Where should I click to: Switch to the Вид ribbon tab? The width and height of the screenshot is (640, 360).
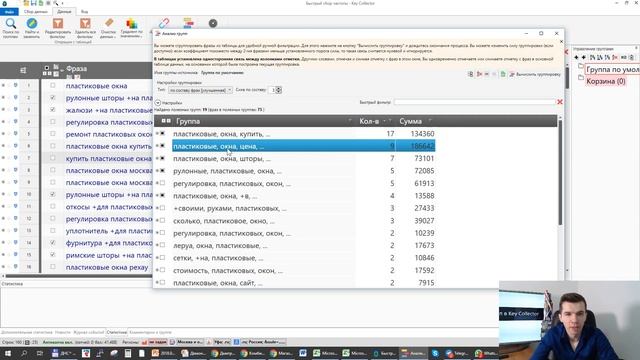pyautogui.click(x=84, y=11)
